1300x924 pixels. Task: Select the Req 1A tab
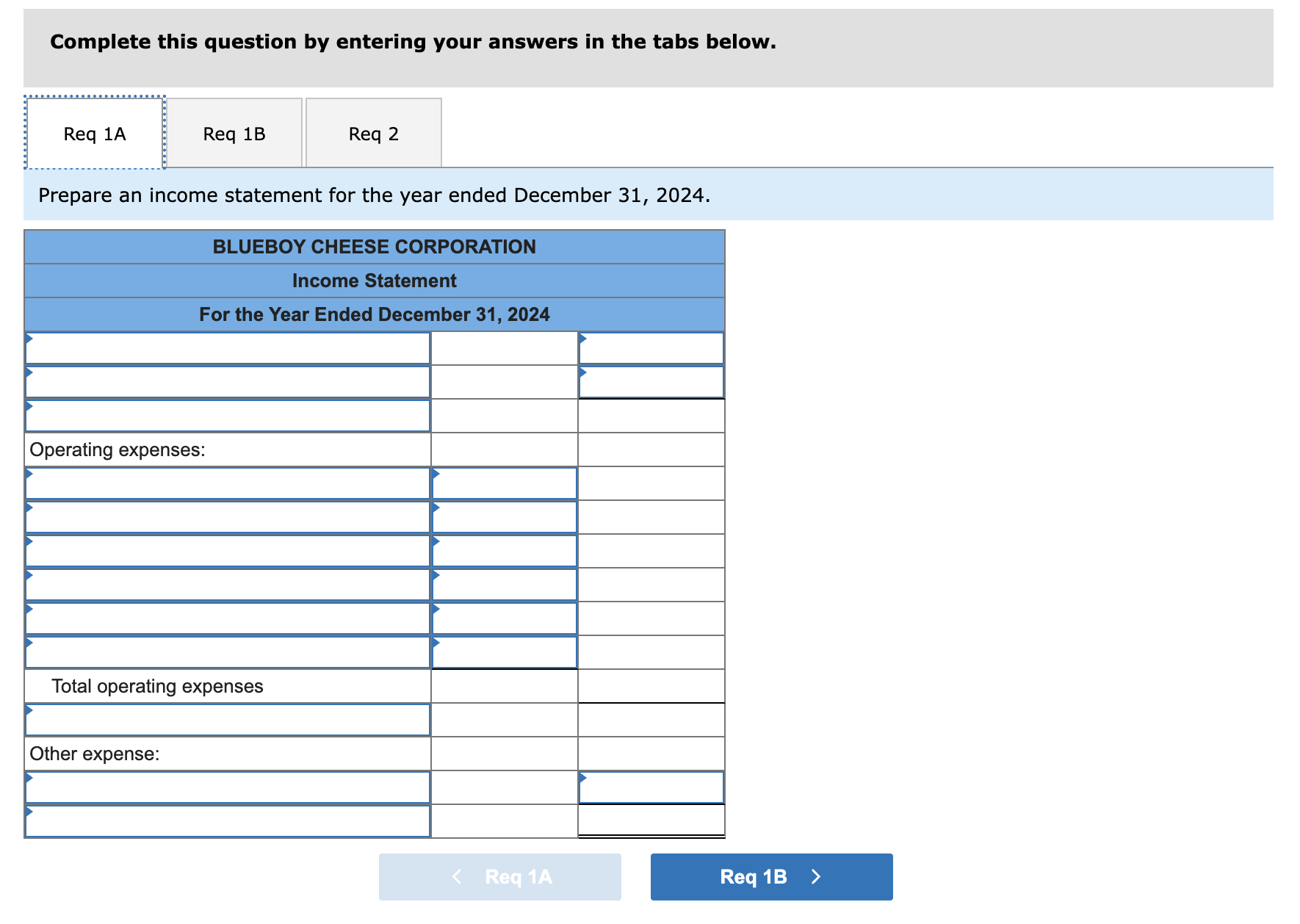(x=93, y=133)
